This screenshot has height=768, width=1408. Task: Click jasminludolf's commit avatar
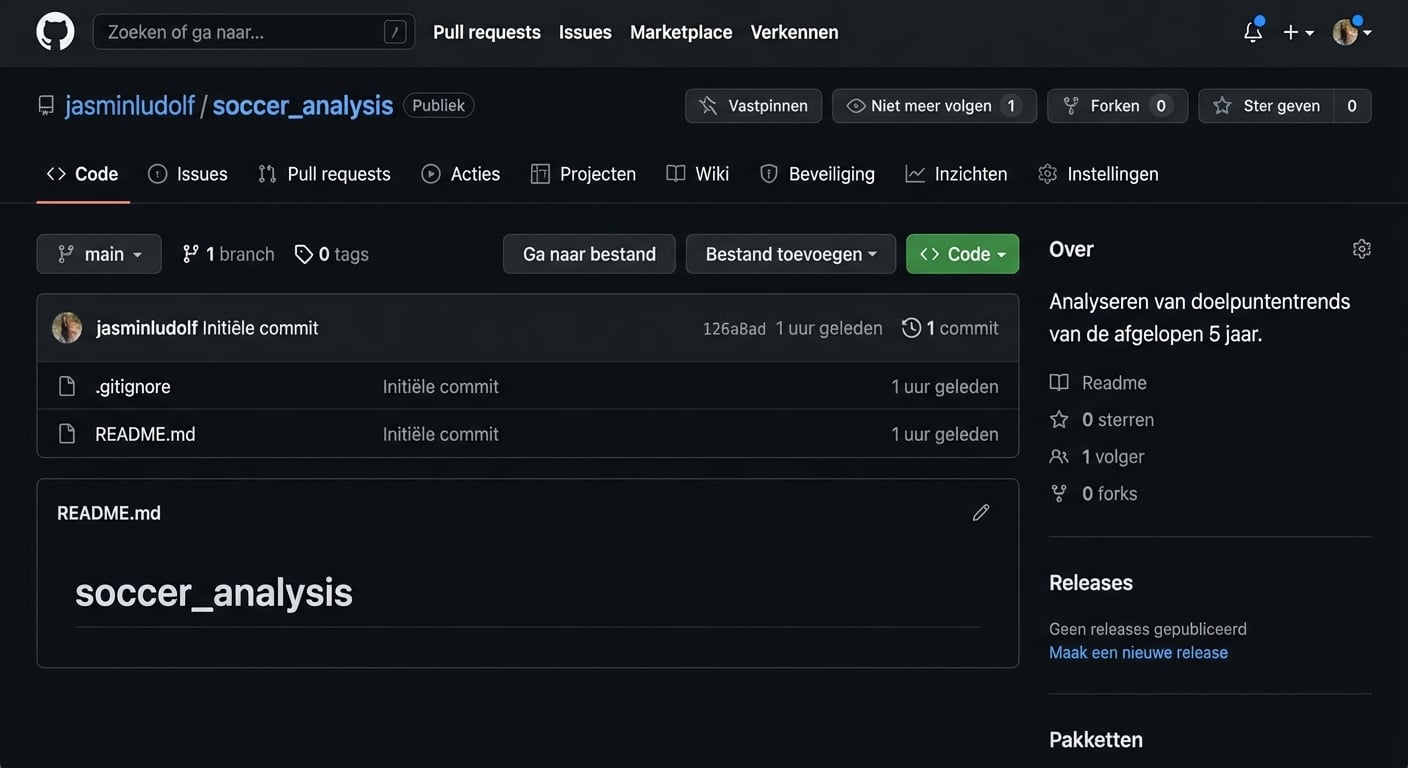pyautogui.click(x=67, y=328)
